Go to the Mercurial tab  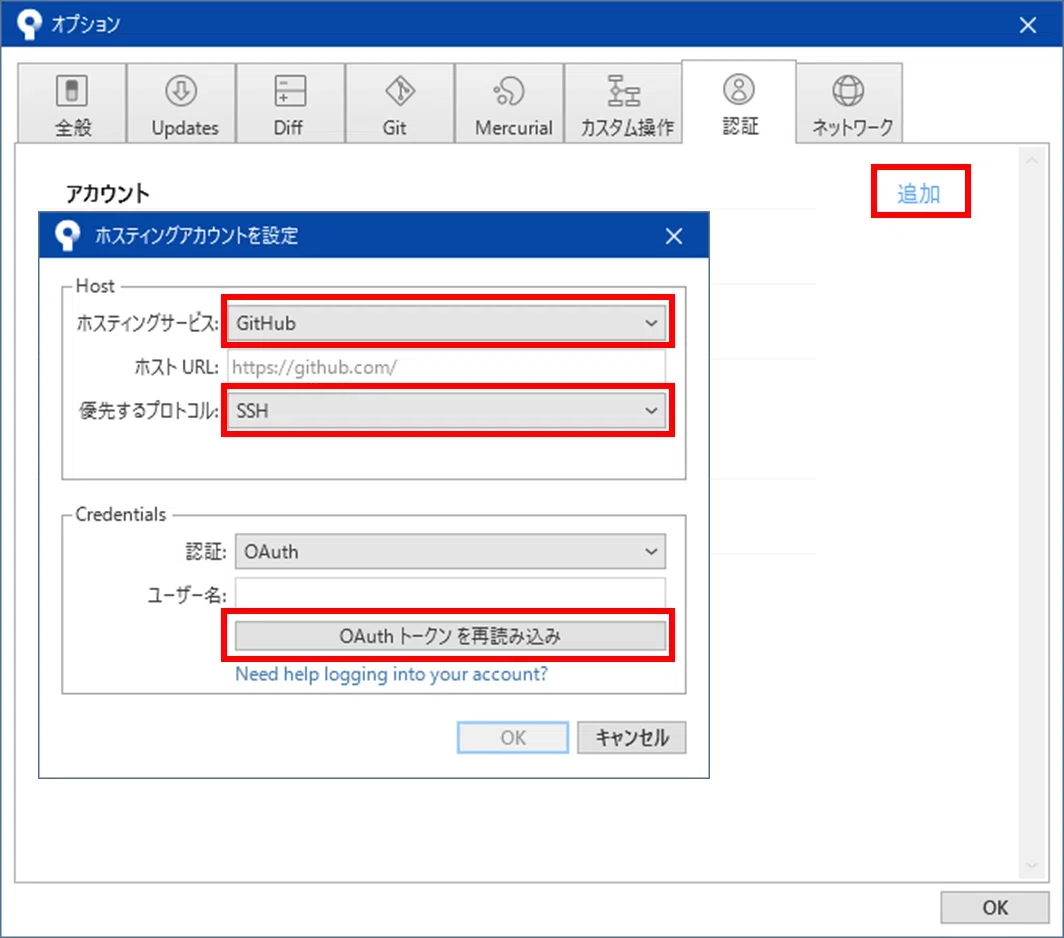tap(510, 104)
